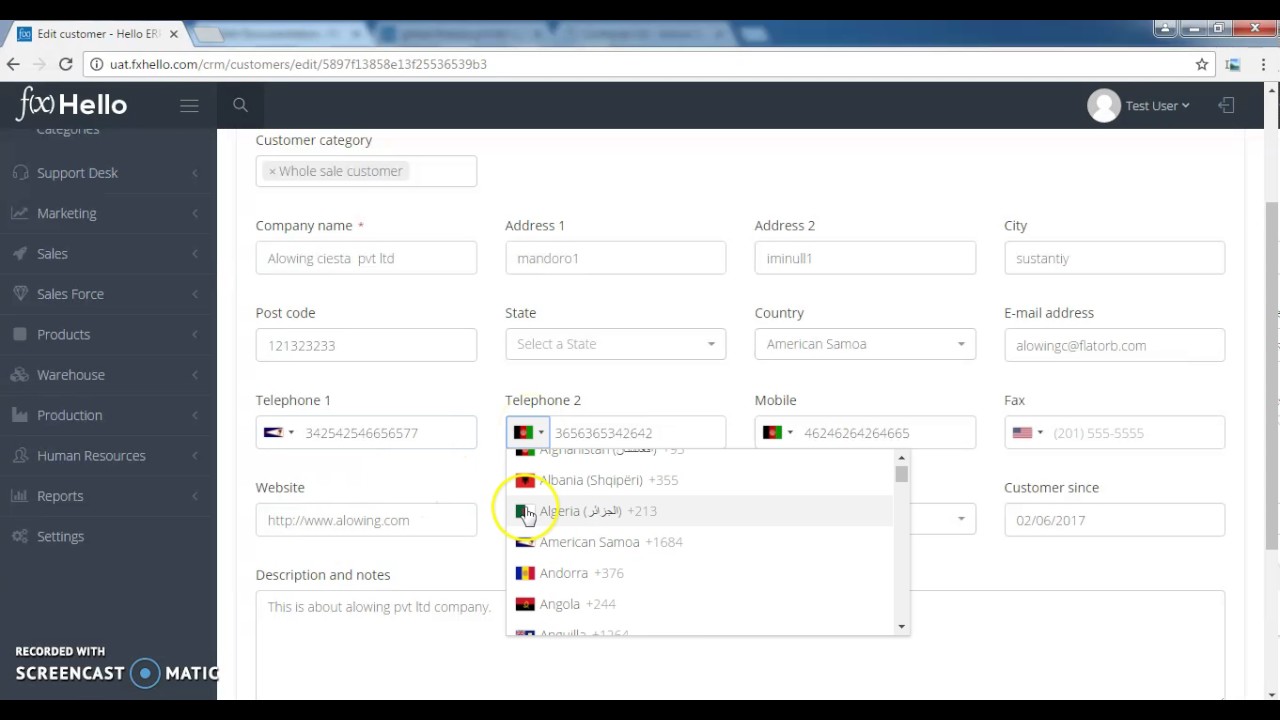This screenshot has height=720, width=1280.
Task: Expand the Marketing sidebar menu
Action: pos(108,213)
